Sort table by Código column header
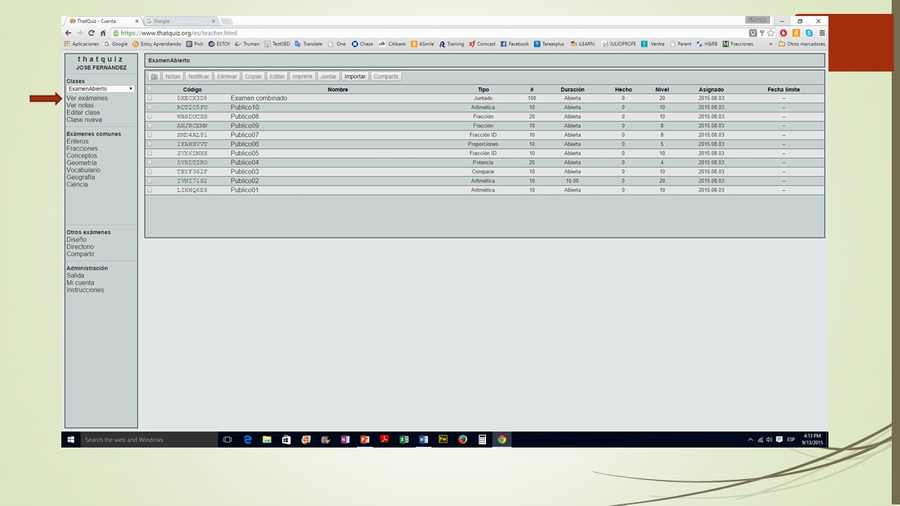The image size is (900, 506). point(192,89)
